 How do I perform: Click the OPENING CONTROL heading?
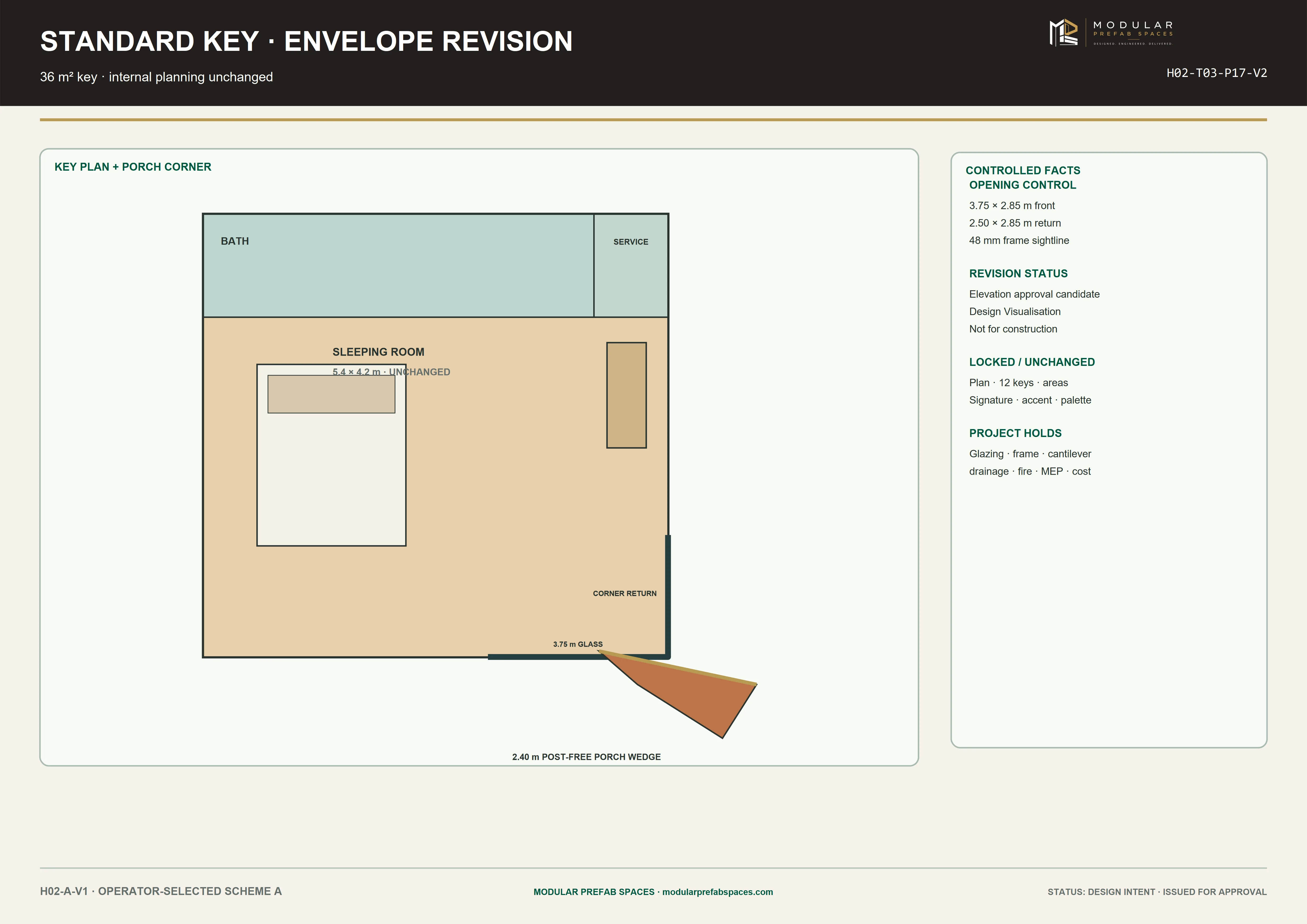[x=1022, y=185]
